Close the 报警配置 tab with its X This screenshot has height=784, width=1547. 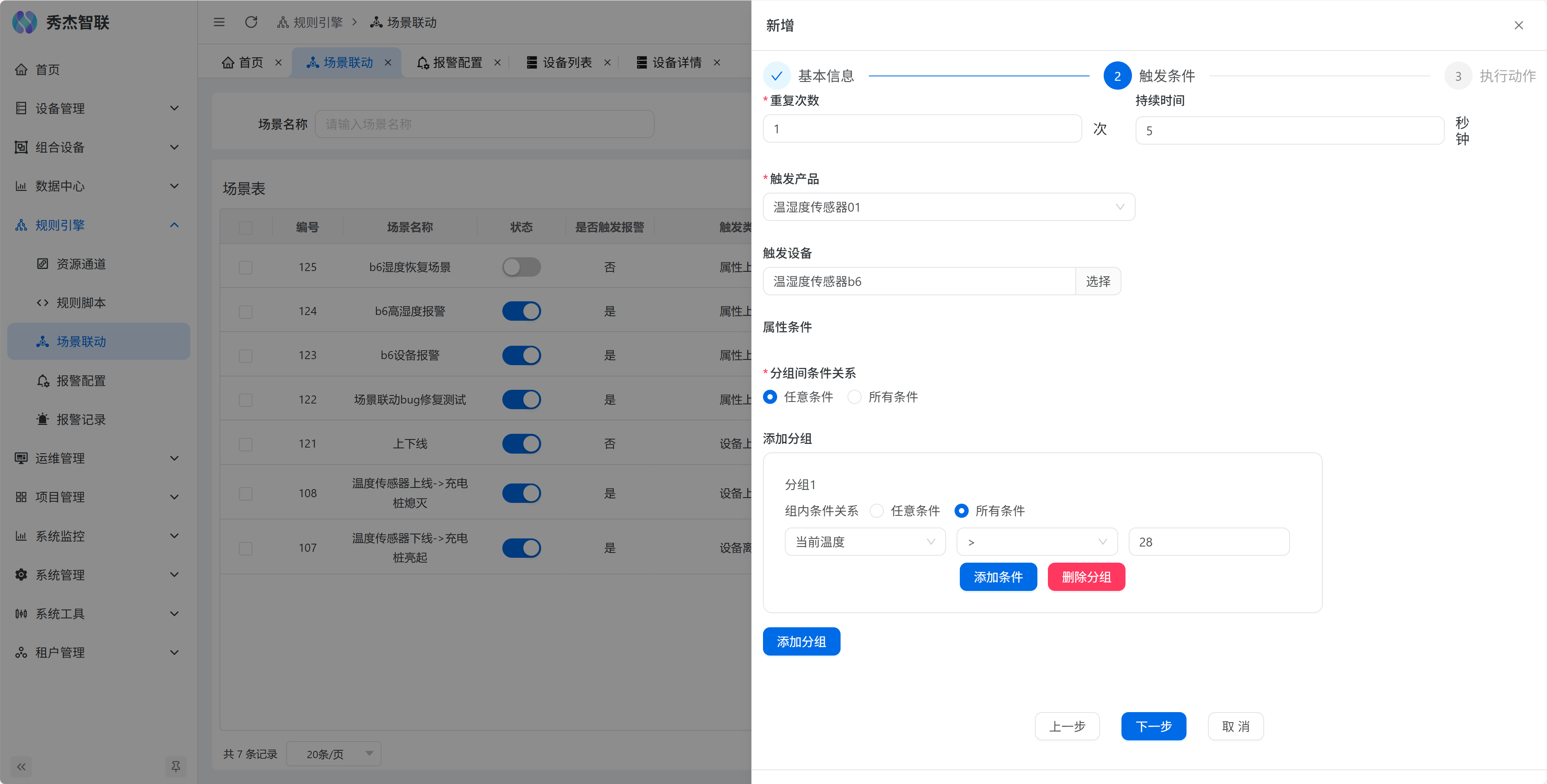coord(497,63)
